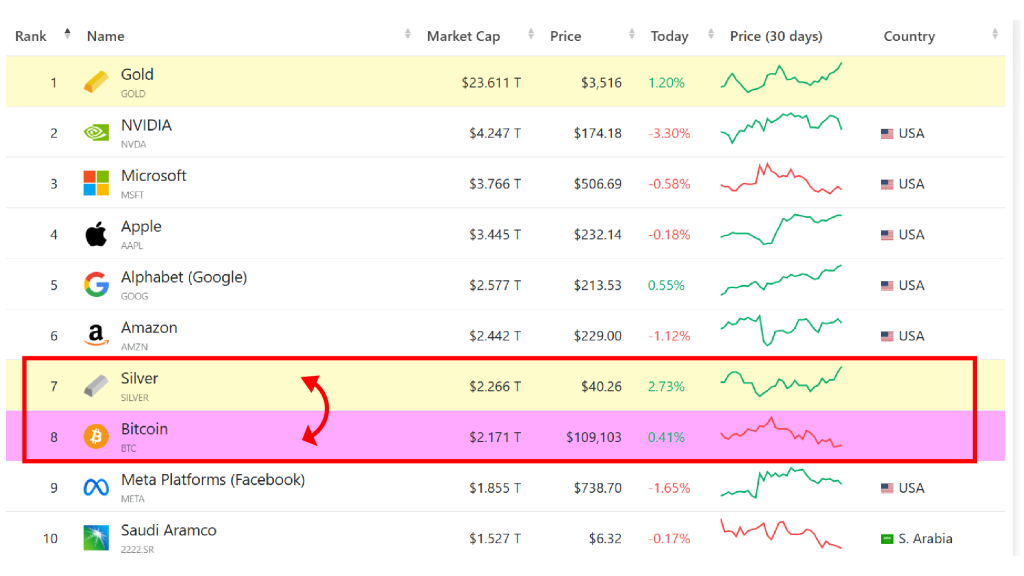
Task: Open the Amazon company link
Action: (149, 328)
